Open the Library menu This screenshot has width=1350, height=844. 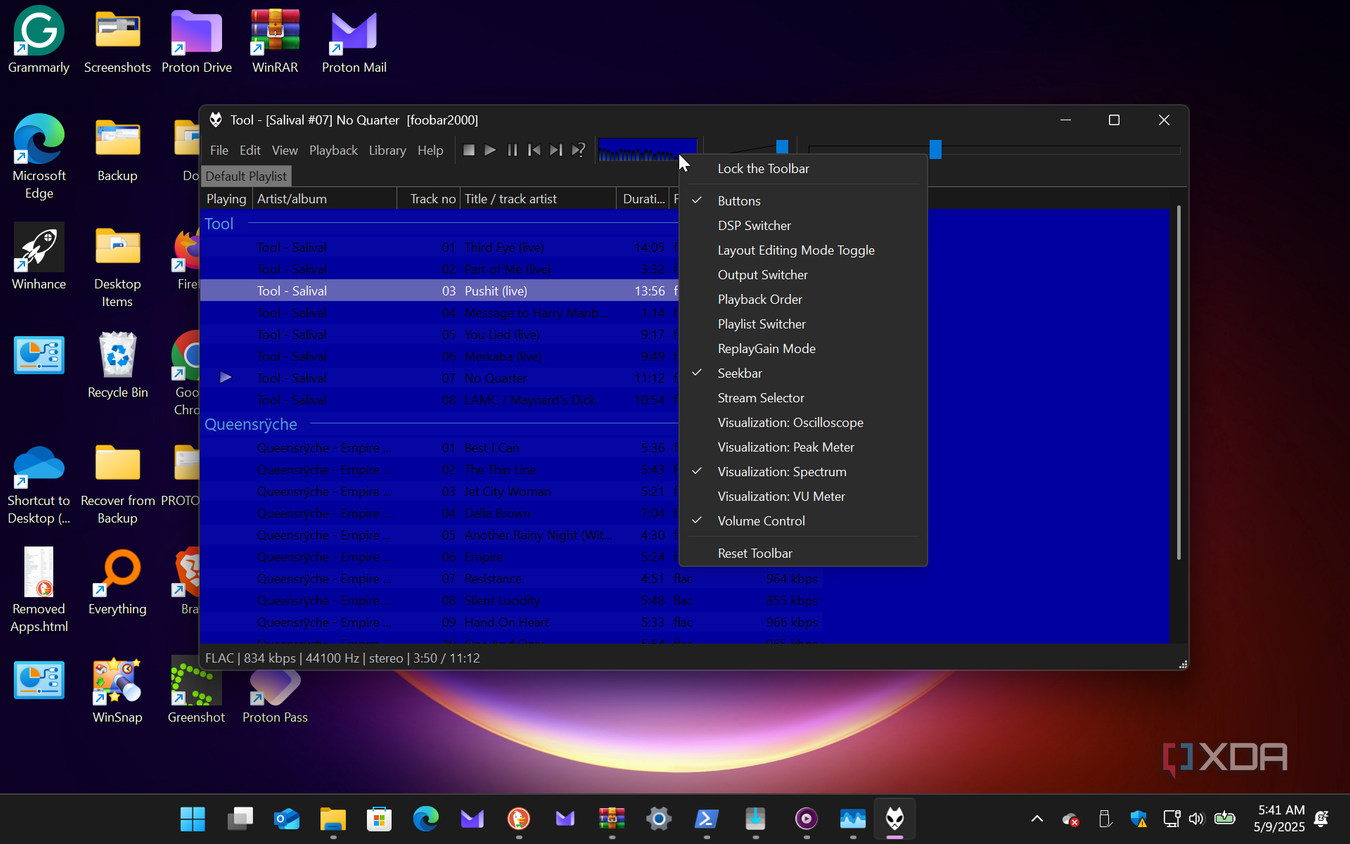pyautogui.click(x=387, y=150)
